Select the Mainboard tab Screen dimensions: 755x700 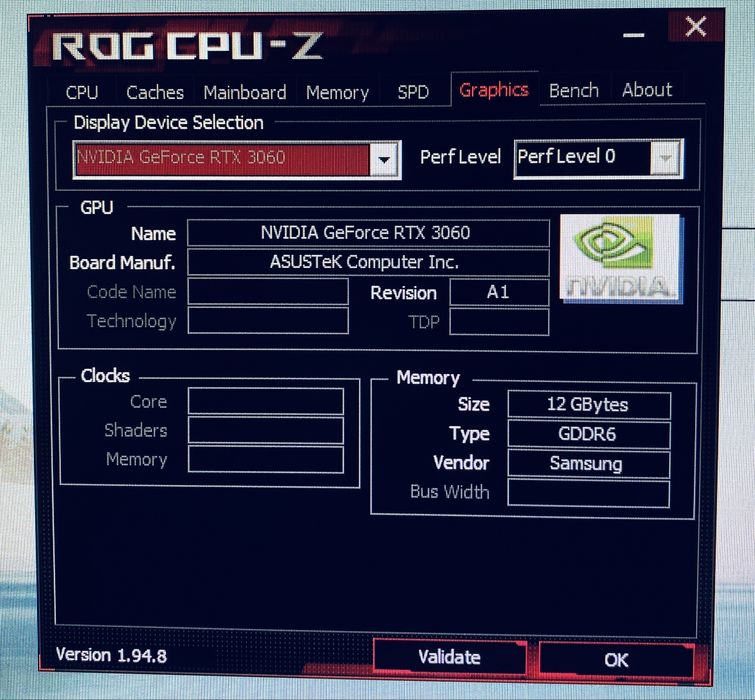pyautogui.click(x=245, y=92)
